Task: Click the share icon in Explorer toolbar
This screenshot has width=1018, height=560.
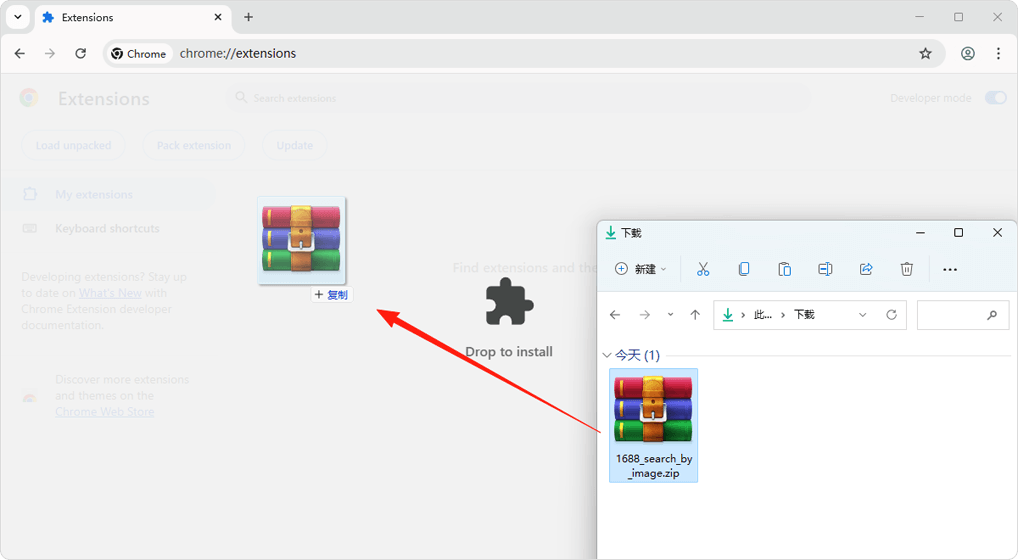Action: click(866, 269)
